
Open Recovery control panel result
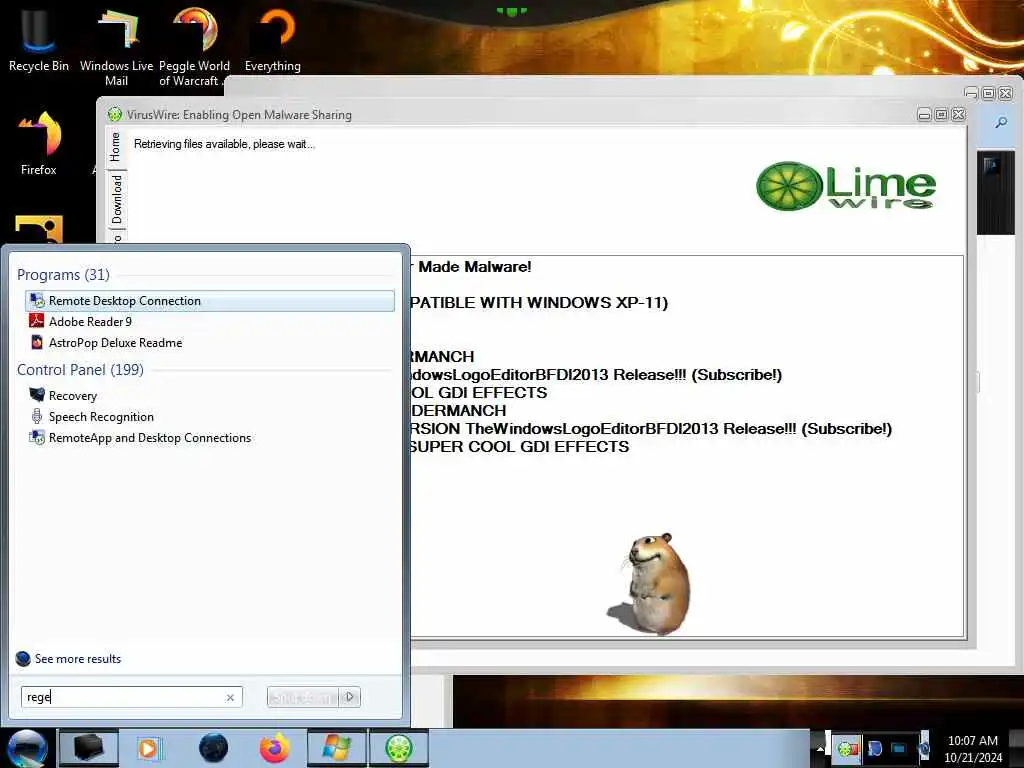pyautogui.click(x=210, y=396)
